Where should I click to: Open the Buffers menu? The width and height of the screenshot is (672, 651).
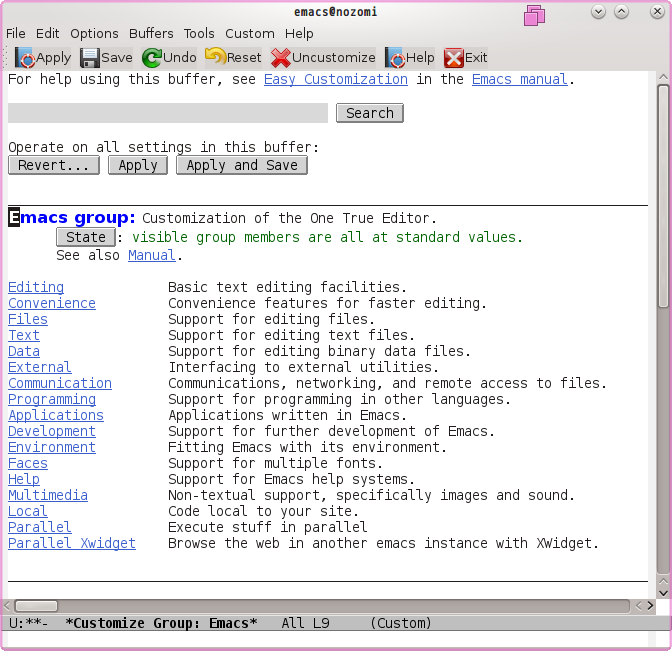pos(151,33)
